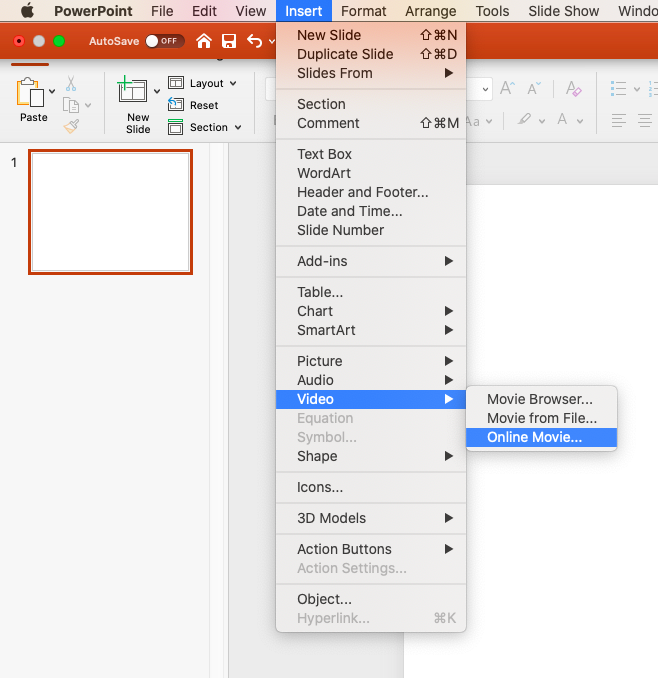Click the New Slide icon
Screen dimensions: 658x678
coord(132,89)
